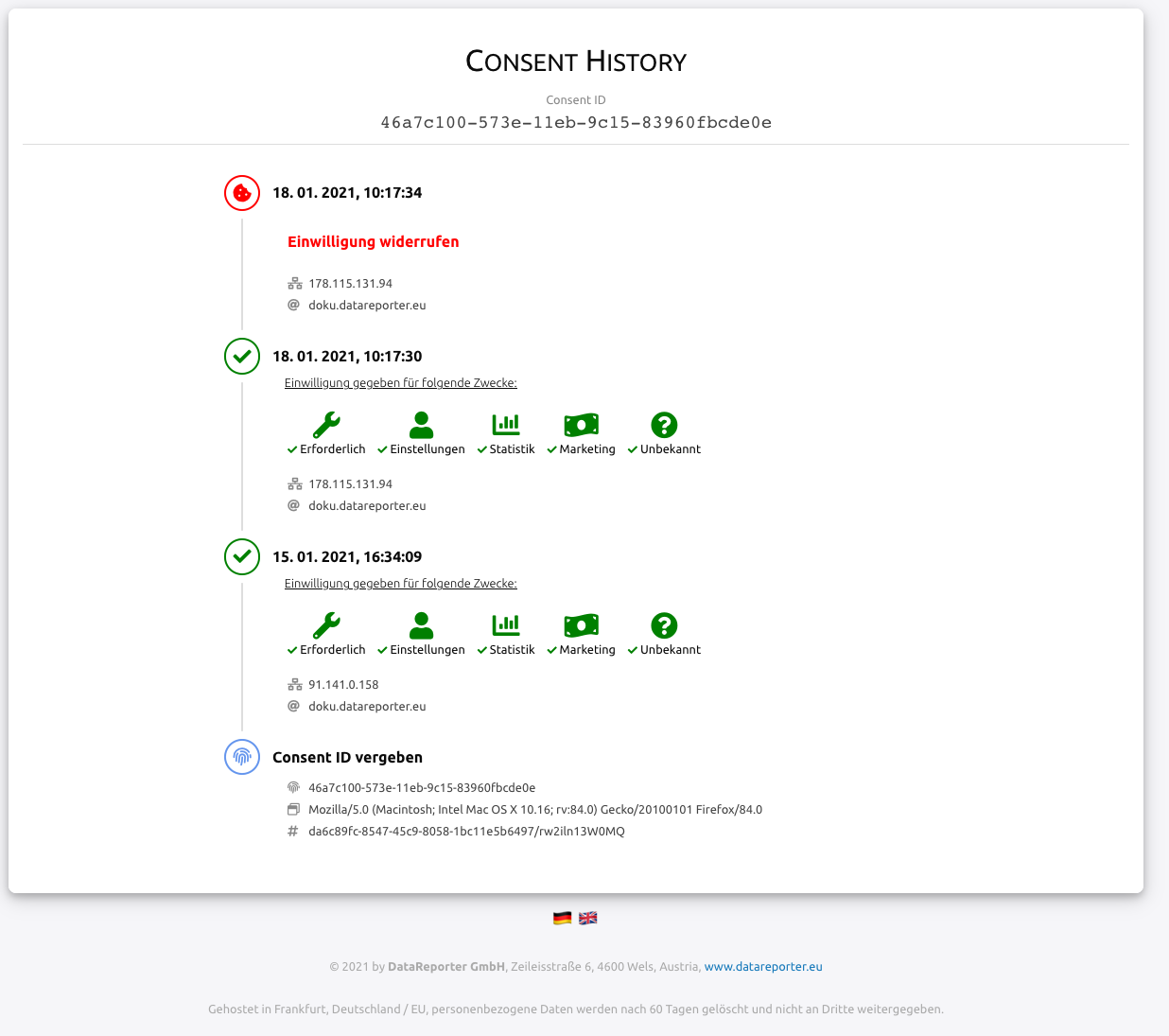
Task: Toggle the green checkmark for 18.01.2021 consent entry
Action: [241, 357]
